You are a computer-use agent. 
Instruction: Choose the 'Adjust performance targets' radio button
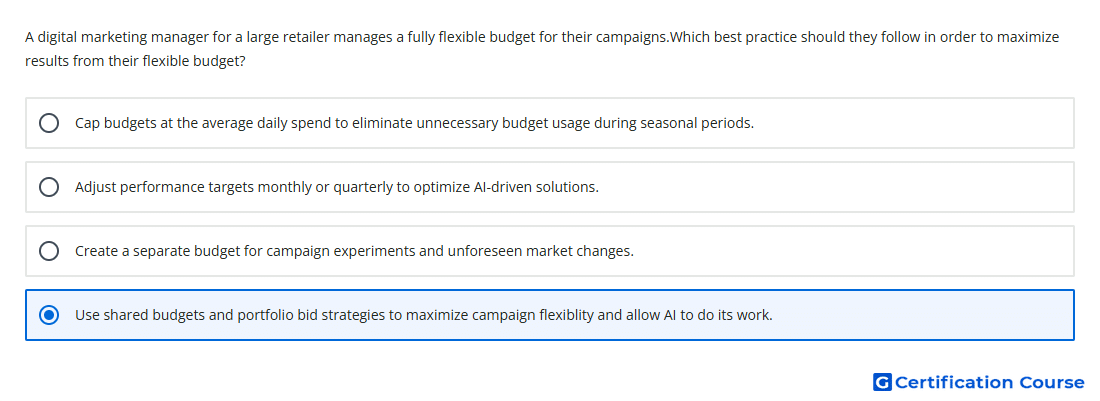tap(49, 187)
